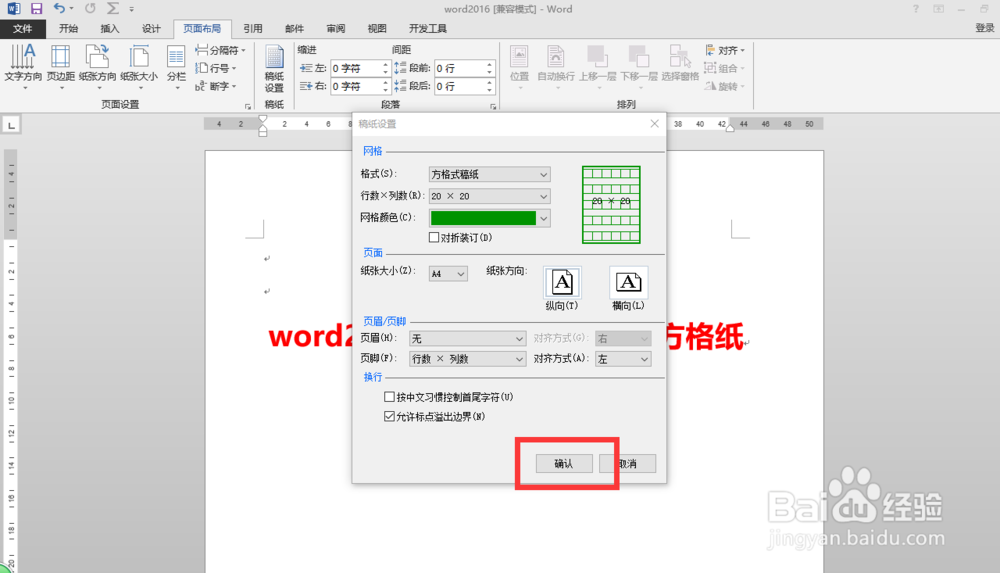
Task: Switch to the 开始 Home tab
Action: [68, 29]
